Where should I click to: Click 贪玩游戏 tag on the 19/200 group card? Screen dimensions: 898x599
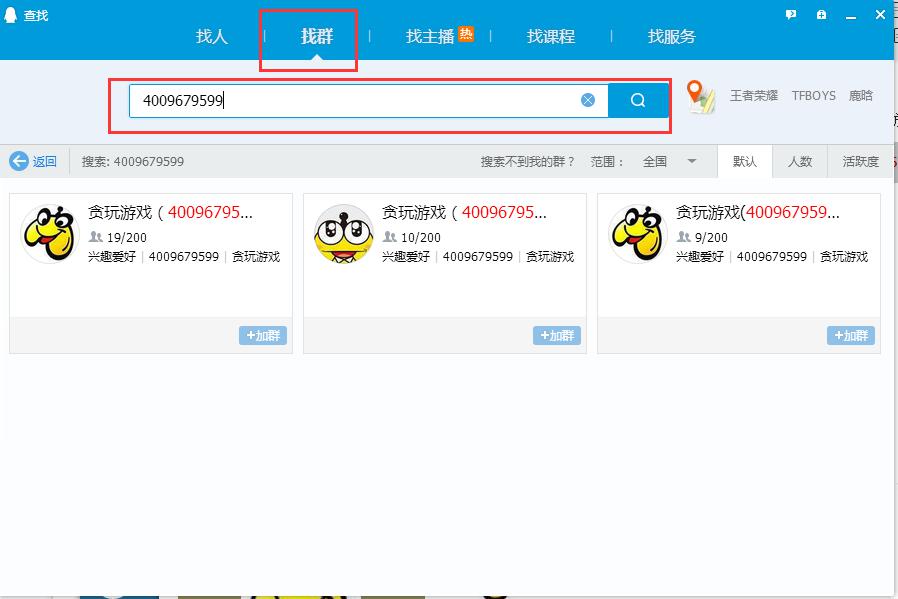point(255,257)
